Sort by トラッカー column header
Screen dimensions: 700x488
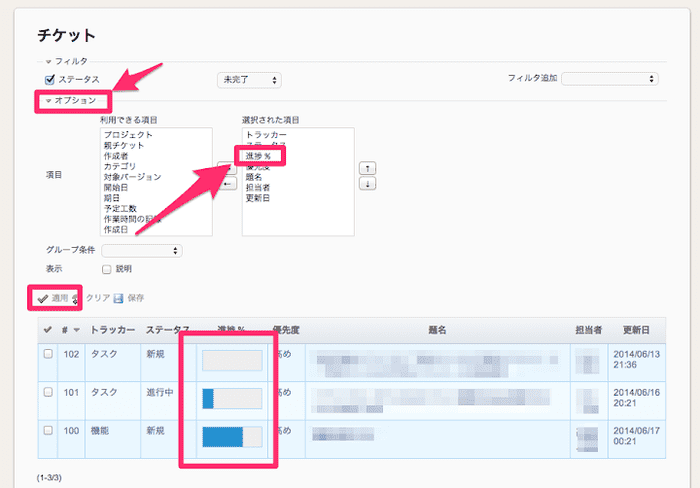pyautogui.click(x=112, y=330)
